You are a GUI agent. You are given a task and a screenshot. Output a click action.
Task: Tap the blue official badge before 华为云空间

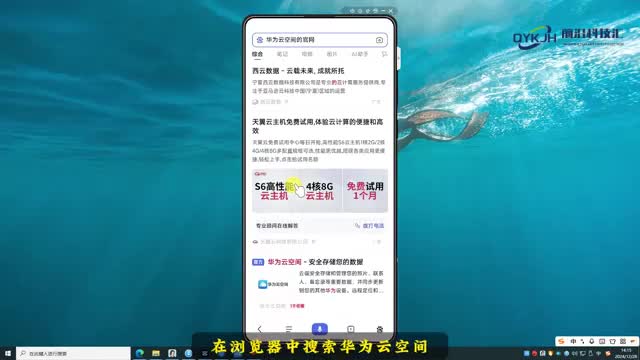click(x=258, y=262)
